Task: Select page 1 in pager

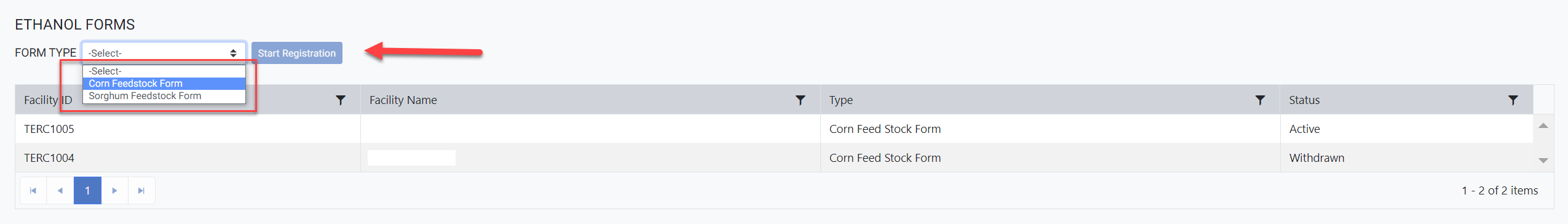Action: pyautogui.click(x=87, y=191)
